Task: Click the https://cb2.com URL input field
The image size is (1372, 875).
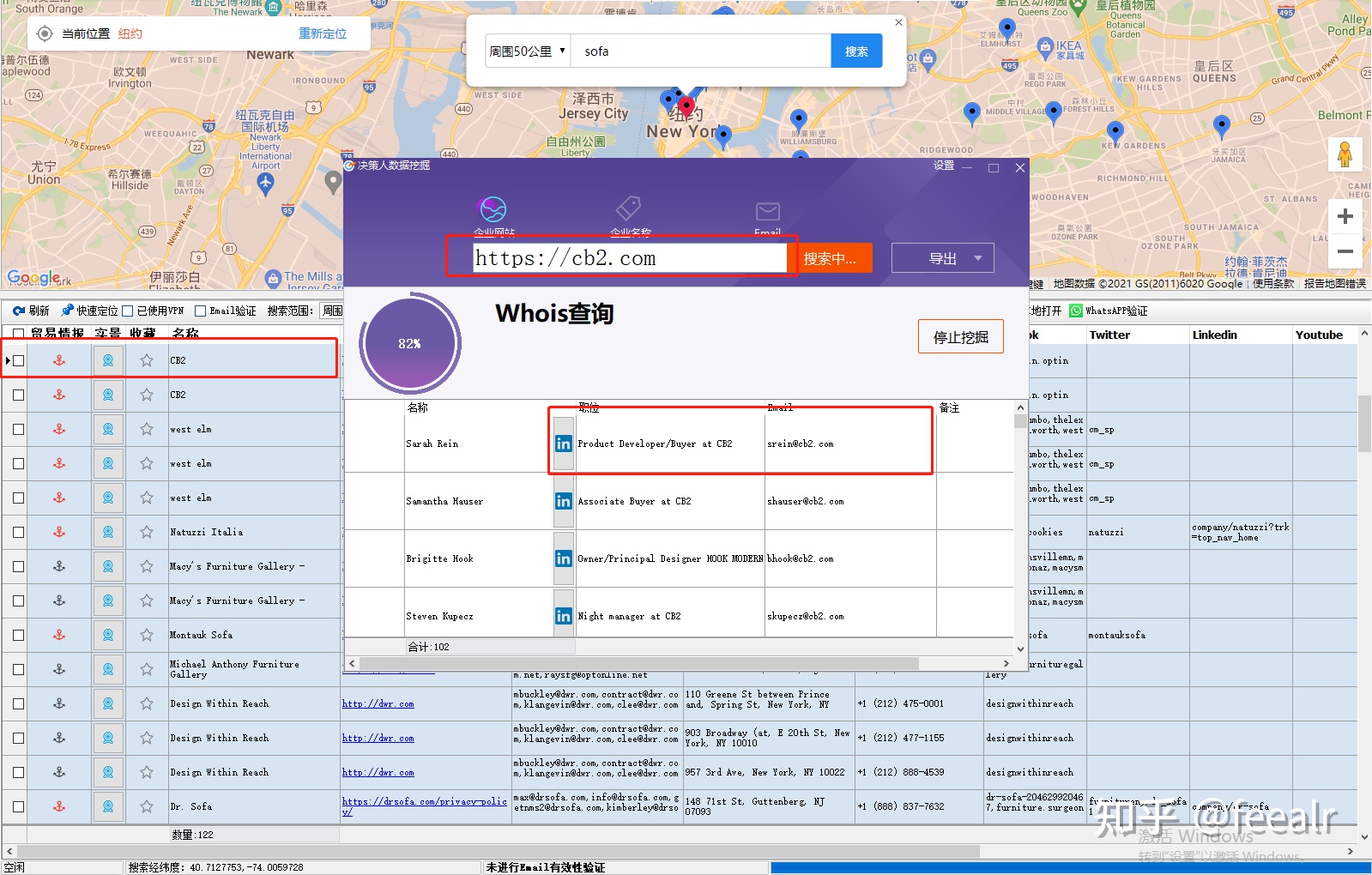Action: (629, 258)
